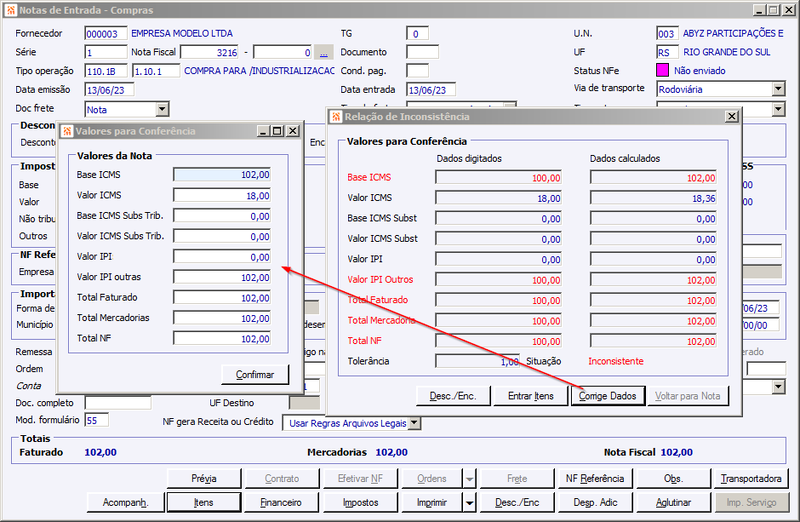Click the Base ICMS Dados digitados field 100,00
Viewport: 800px width, 522px height.
[498, 178]
